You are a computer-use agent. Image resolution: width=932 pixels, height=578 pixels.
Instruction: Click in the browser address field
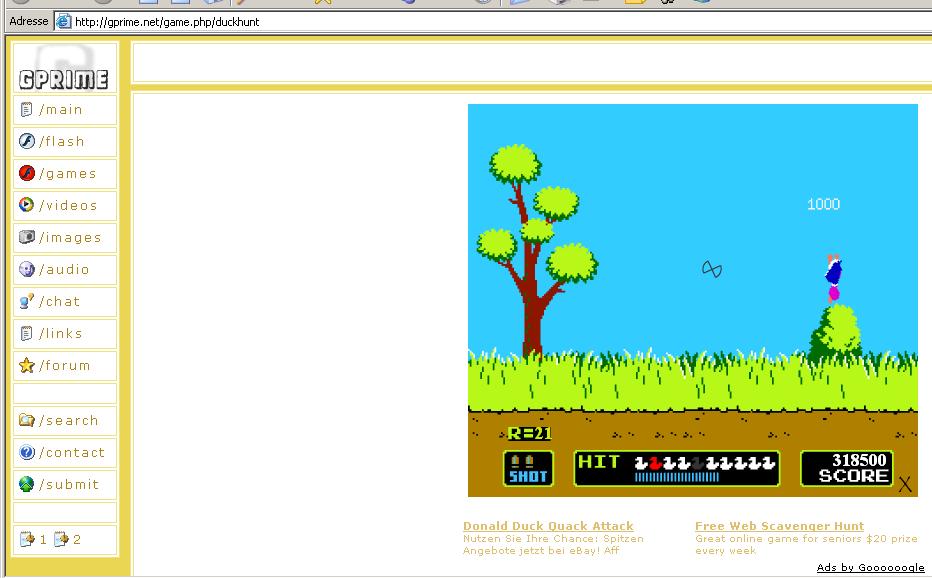pyautogui.click(x=500, y=21)
